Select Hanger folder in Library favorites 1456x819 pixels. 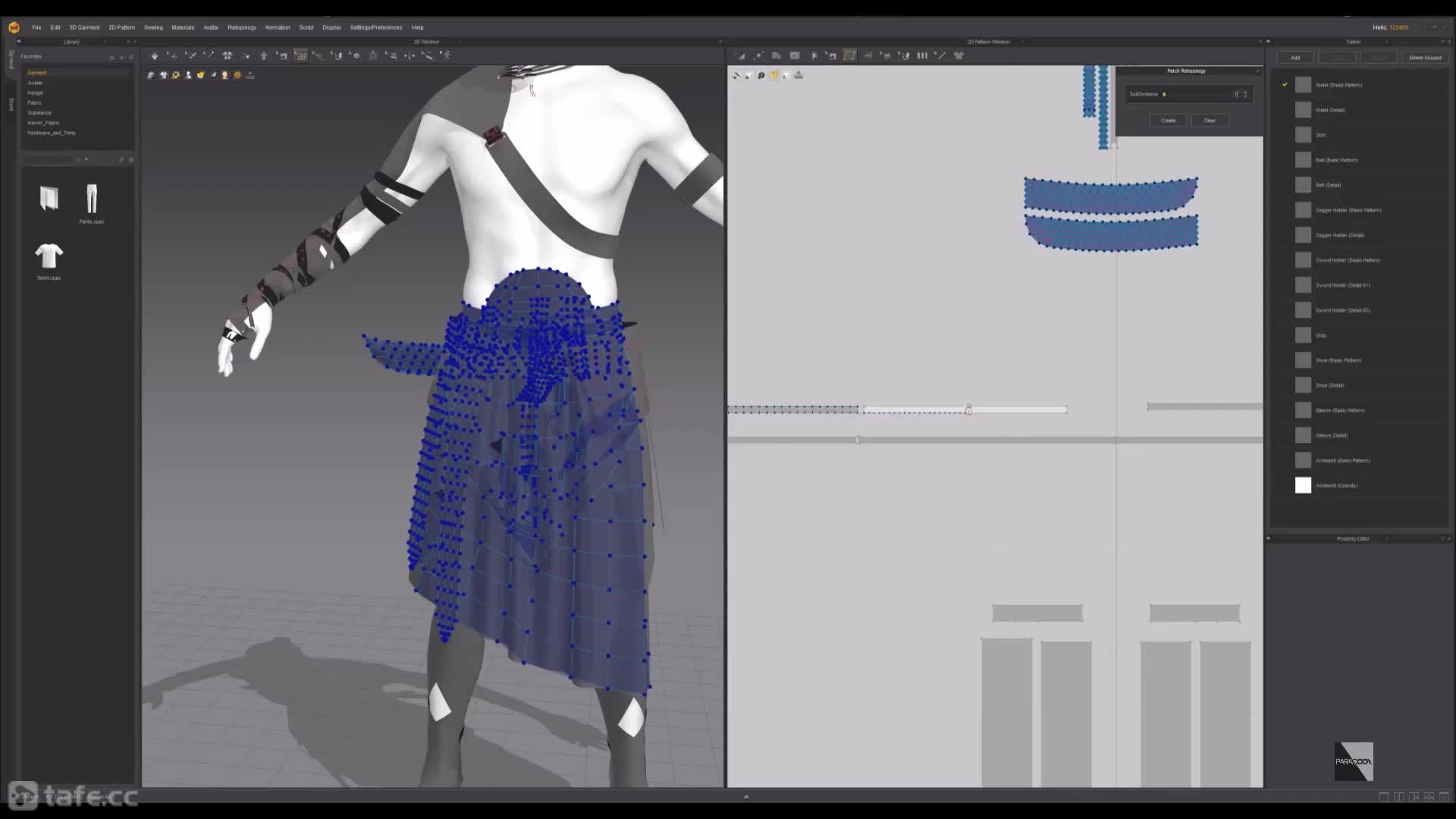pyautogui.click(x=36, y=93)
